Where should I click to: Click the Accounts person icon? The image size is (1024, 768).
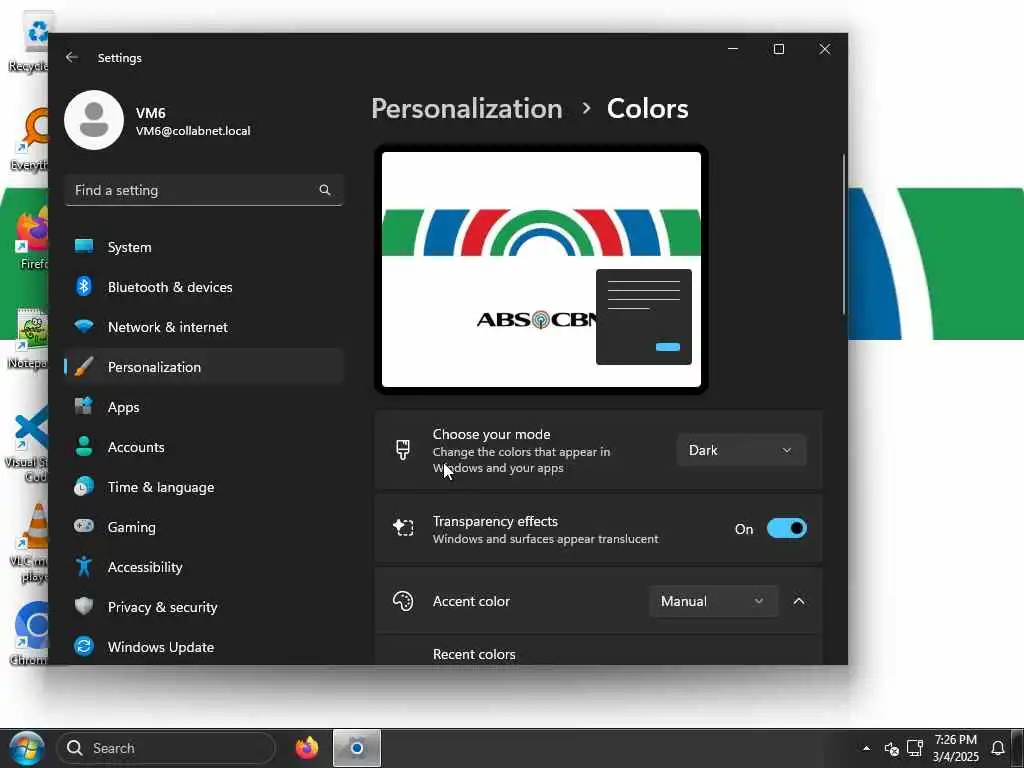(x=84, y=446)
